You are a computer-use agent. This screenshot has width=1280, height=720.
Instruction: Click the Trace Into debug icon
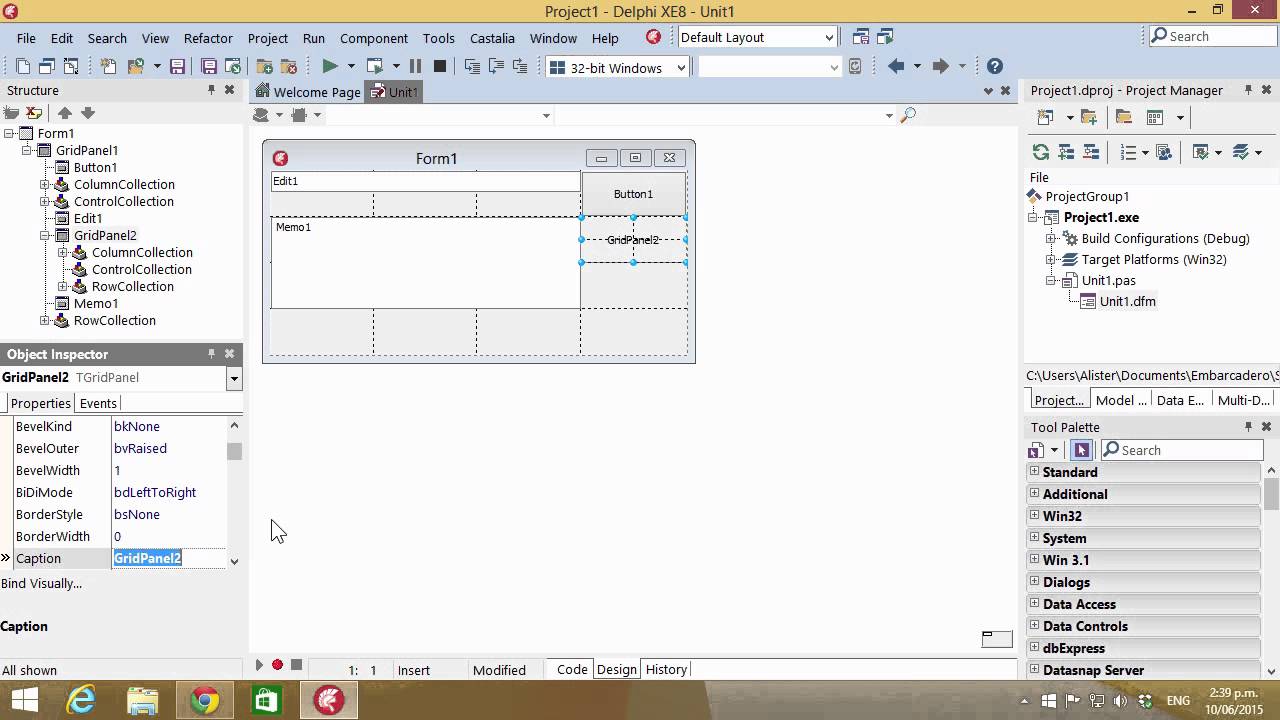(x=472, y=67)
